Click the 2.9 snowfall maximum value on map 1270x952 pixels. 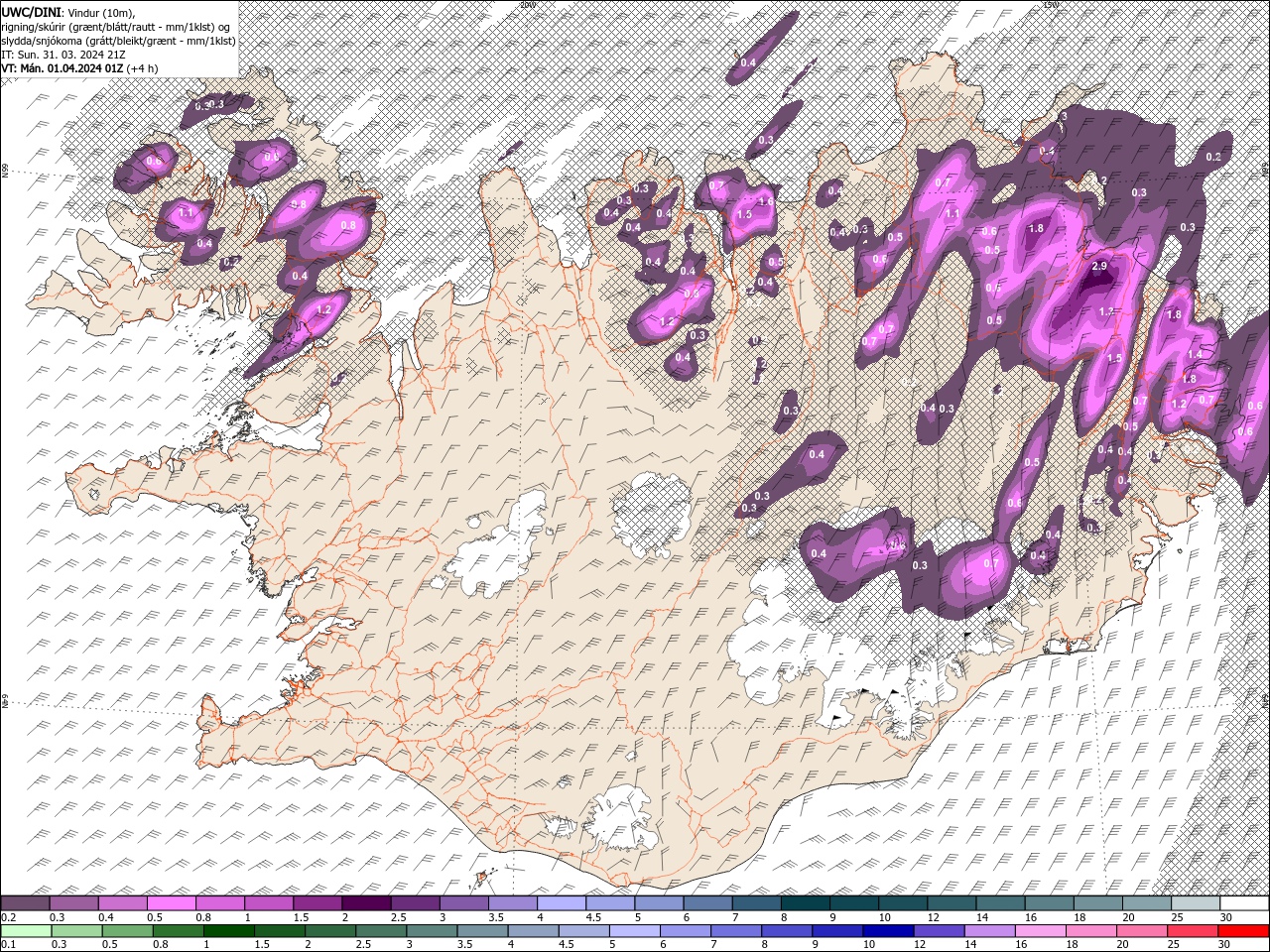[x=1098, y=267]
